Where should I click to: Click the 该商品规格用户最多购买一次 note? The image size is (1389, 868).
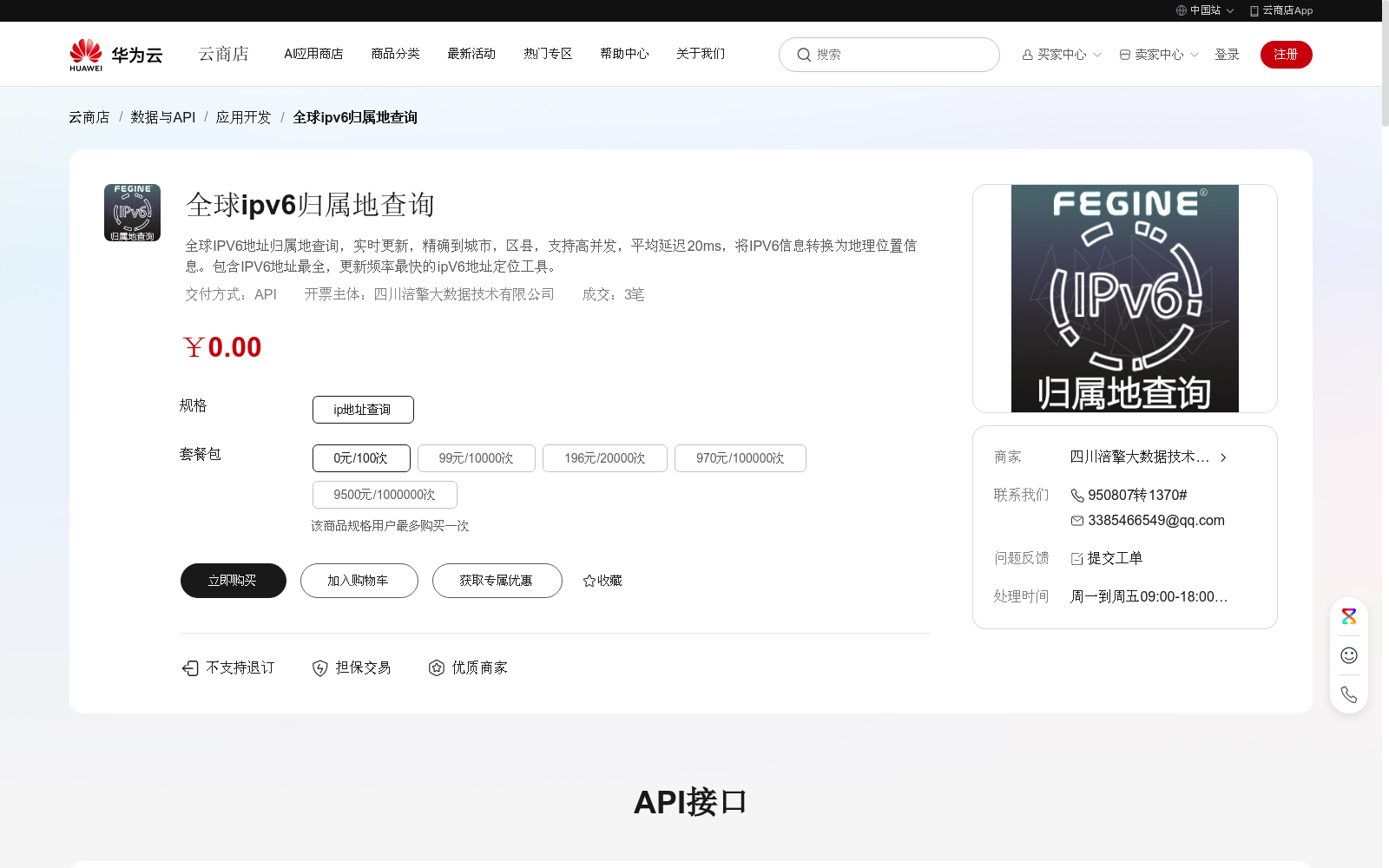(x=390, y=526)
